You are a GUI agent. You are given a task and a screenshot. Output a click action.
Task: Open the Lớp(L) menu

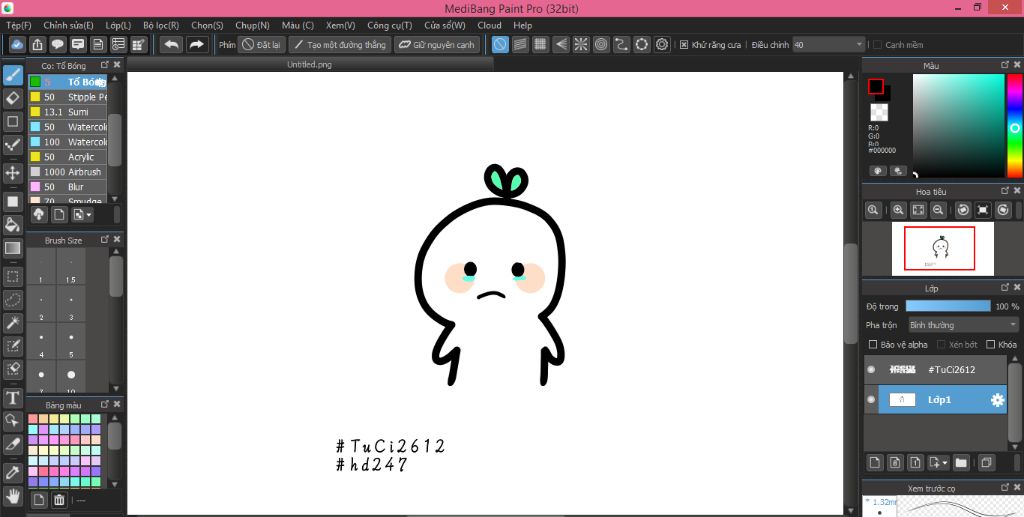click(118, 25)
